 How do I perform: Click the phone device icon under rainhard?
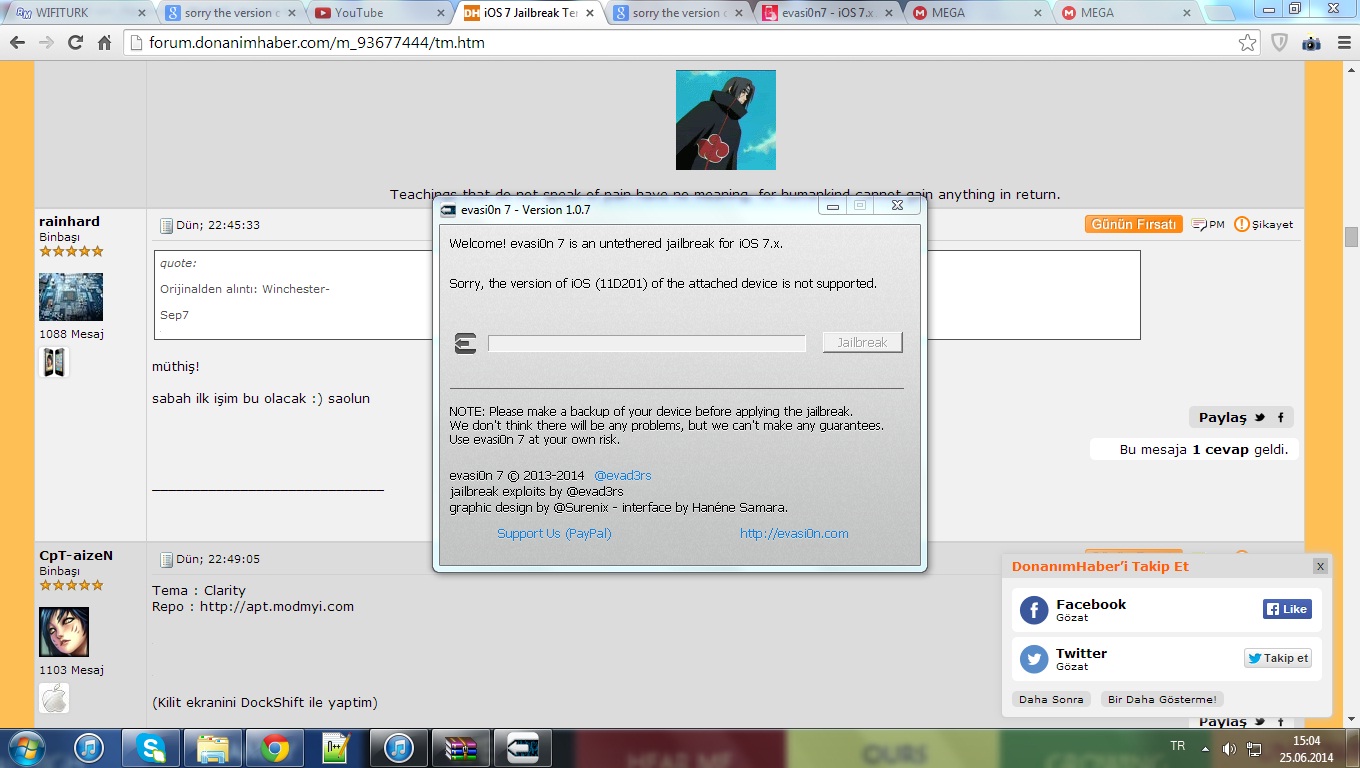click(x=54, y=362)
